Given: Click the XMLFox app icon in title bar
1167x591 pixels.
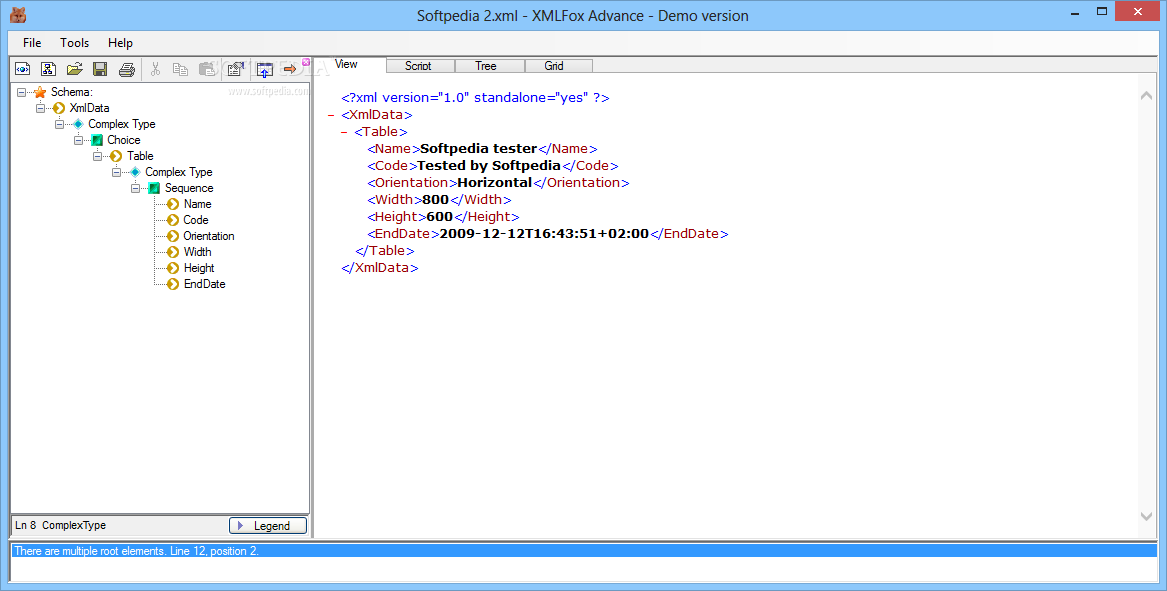Looking at the screenshot, I should (x=18, y=15).
